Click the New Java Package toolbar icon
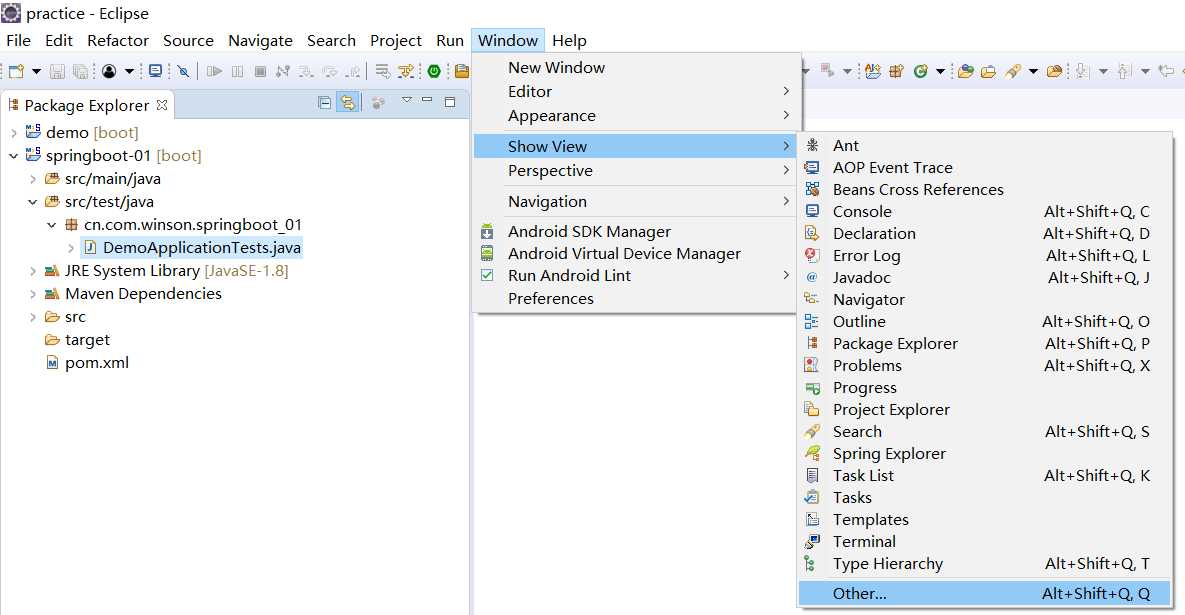The height and width of the screenshot is (615, 1185). (896, 71)
